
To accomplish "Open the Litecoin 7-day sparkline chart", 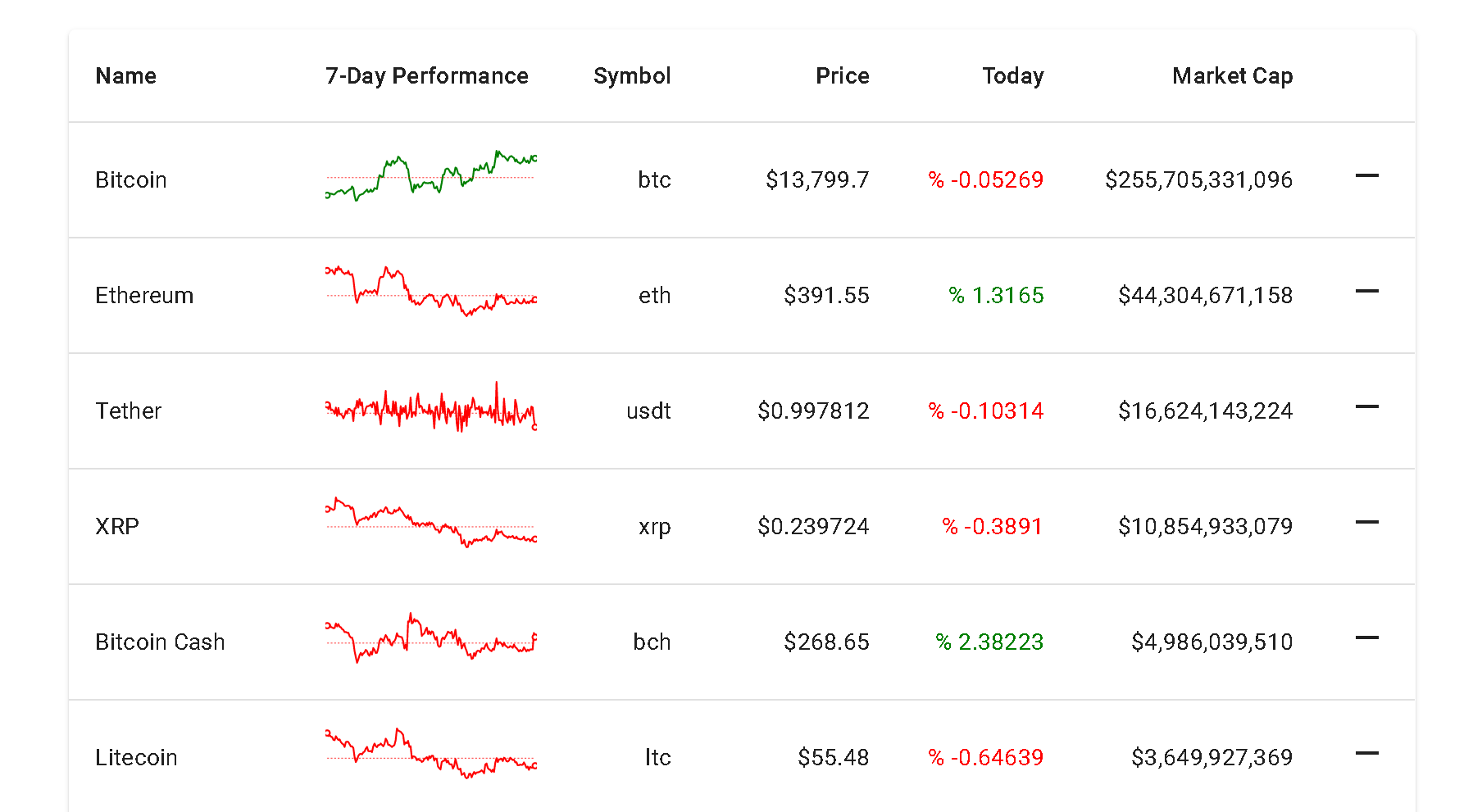I will click(431, 753).
